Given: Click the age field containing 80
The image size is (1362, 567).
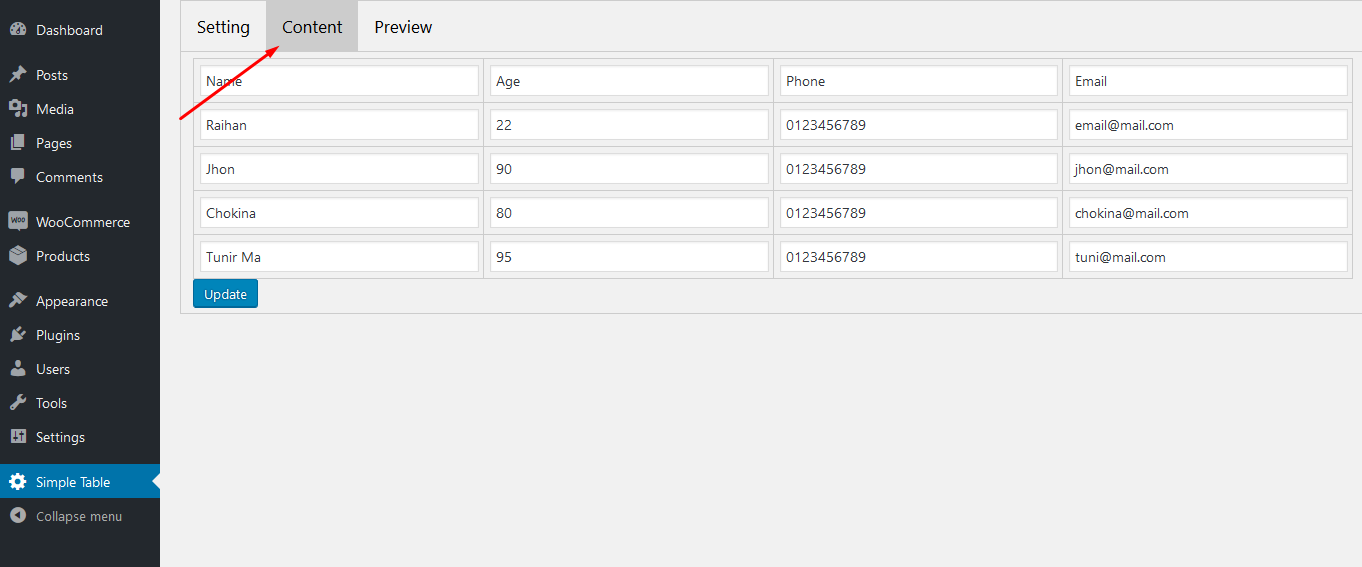Looking at the screenshot, I should [629, 213].
